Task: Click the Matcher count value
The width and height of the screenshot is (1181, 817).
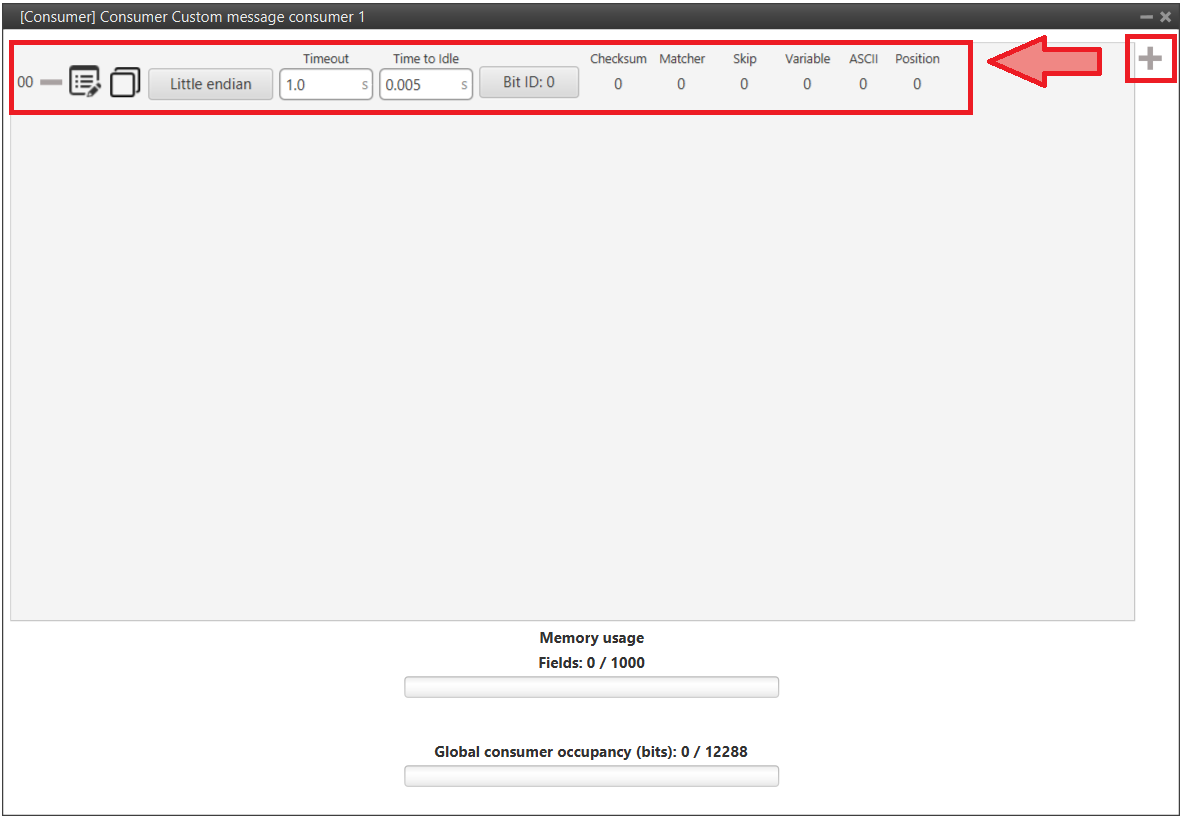Action: pyautogui.click(x=681, y=84)
